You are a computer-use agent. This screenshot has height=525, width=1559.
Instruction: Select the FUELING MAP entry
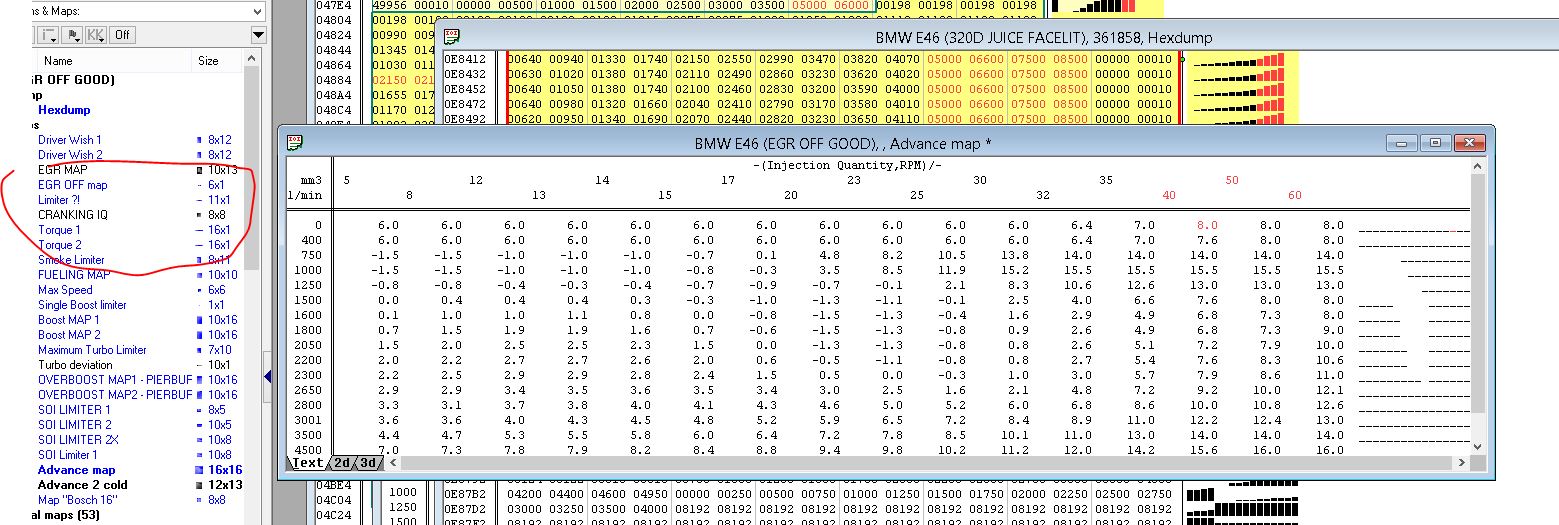(x=74, y=275)
